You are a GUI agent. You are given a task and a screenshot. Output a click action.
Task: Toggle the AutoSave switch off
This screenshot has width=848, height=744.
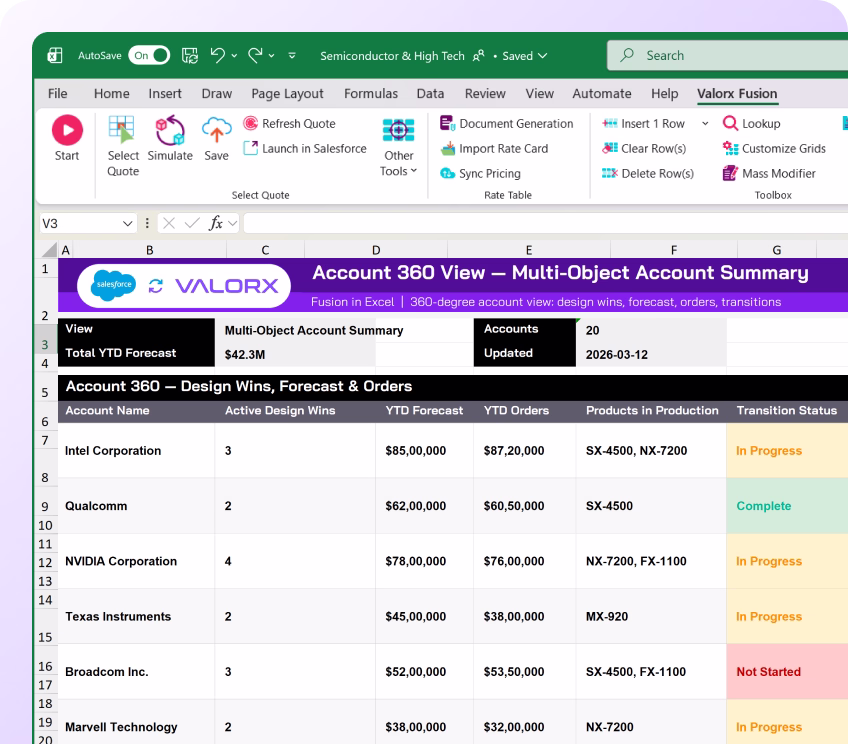click(149, 55)
